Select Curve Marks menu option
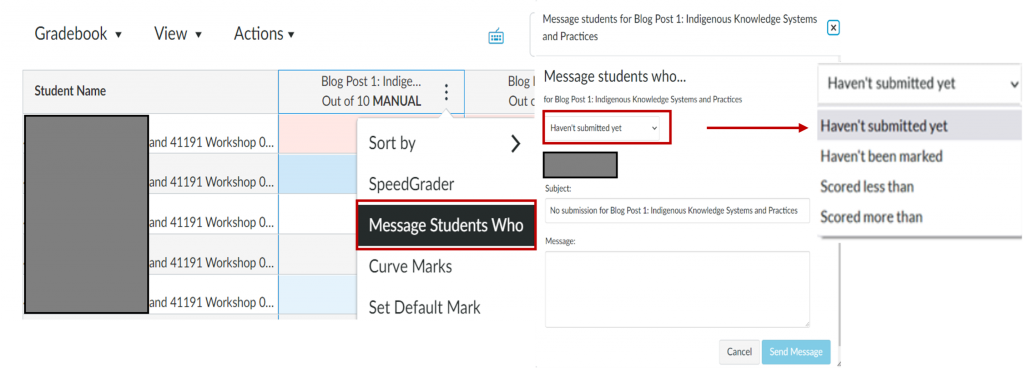 [410, 266]
